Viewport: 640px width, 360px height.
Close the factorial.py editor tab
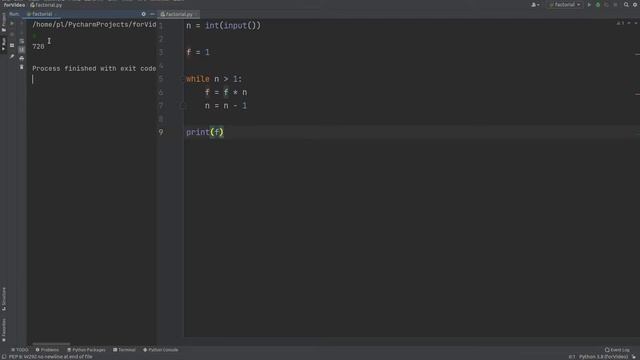point(196,14)
